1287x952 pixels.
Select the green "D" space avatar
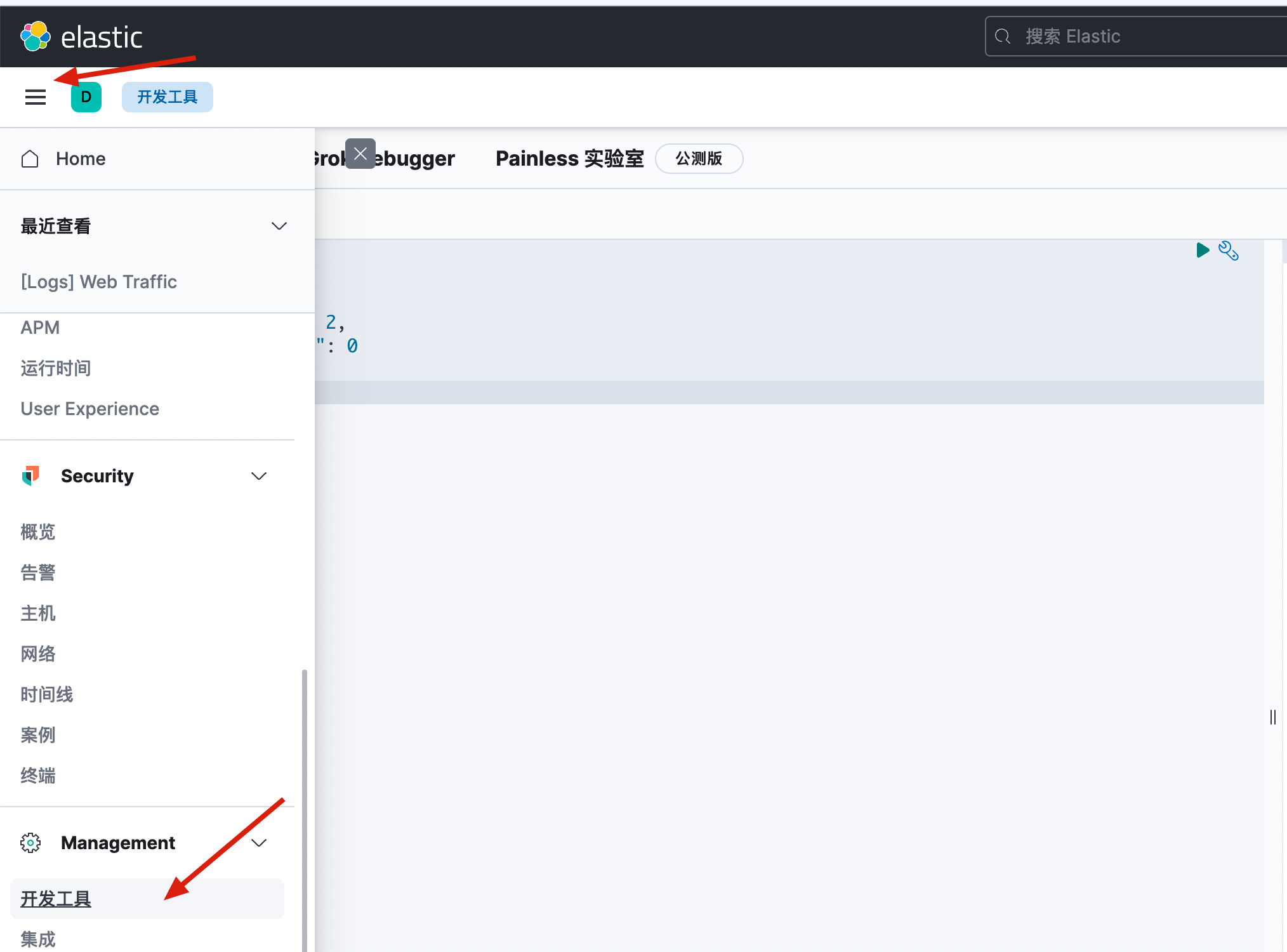click(x=86, y=97)
